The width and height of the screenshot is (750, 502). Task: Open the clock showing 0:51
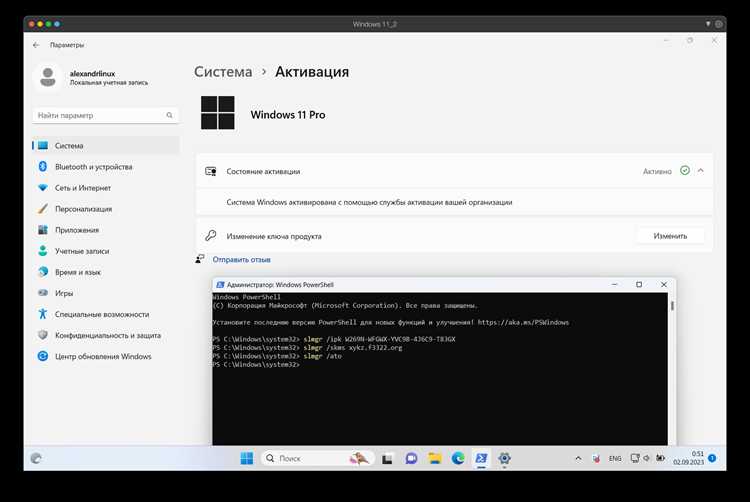(x=688, y=458)
